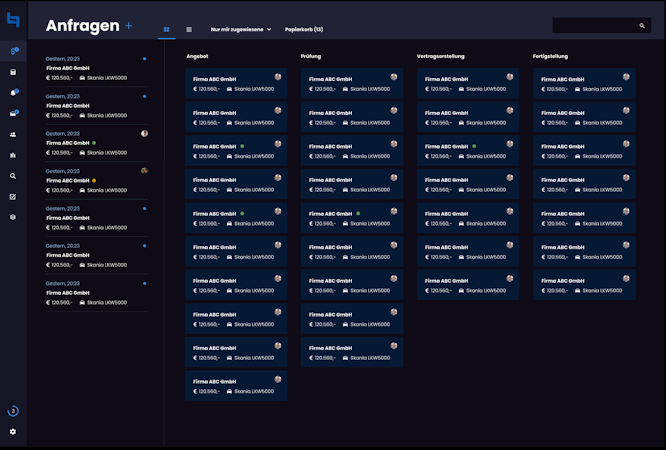Open settings via the gear icon
This screenshot has width=666, height=450.
[13, 431]
